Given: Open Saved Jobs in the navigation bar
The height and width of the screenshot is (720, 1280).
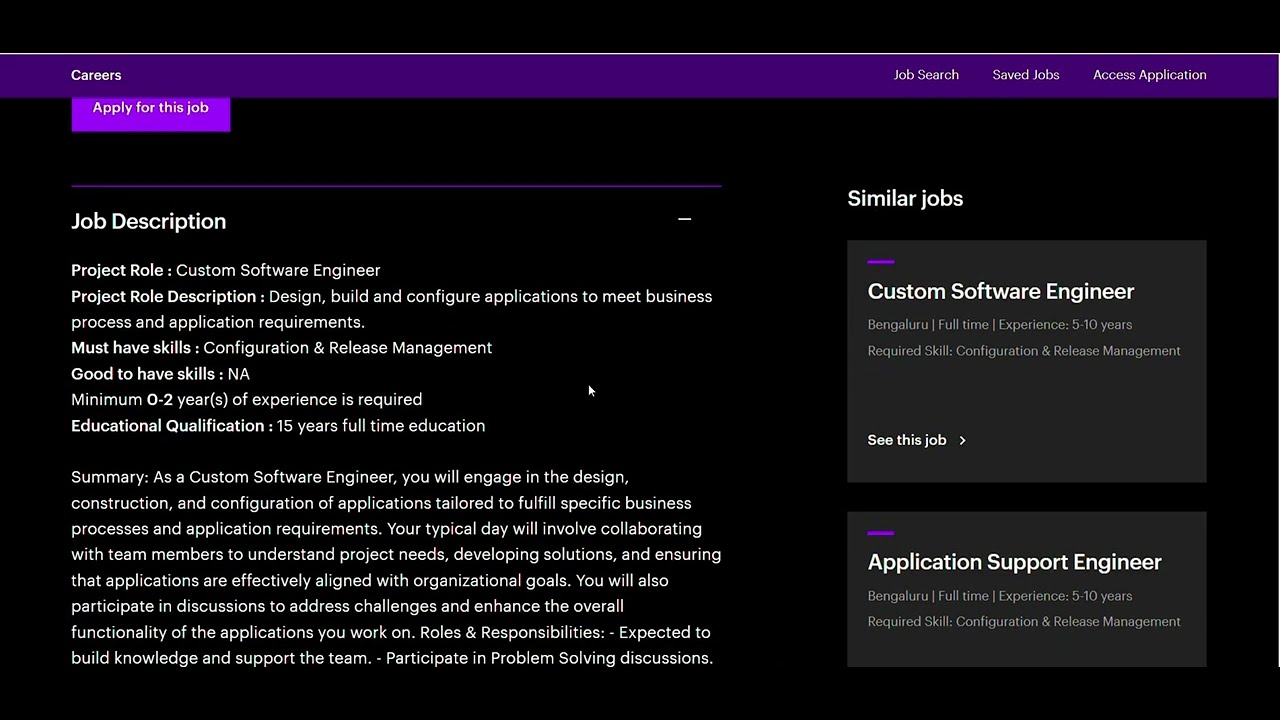Looking at the screenshot, I should [1025, 75].
